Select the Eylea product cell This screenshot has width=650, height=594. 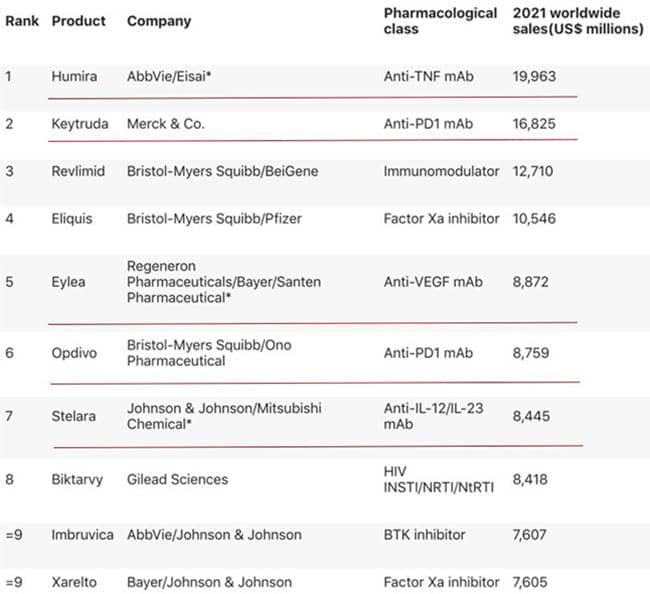(x=69, y=282)
